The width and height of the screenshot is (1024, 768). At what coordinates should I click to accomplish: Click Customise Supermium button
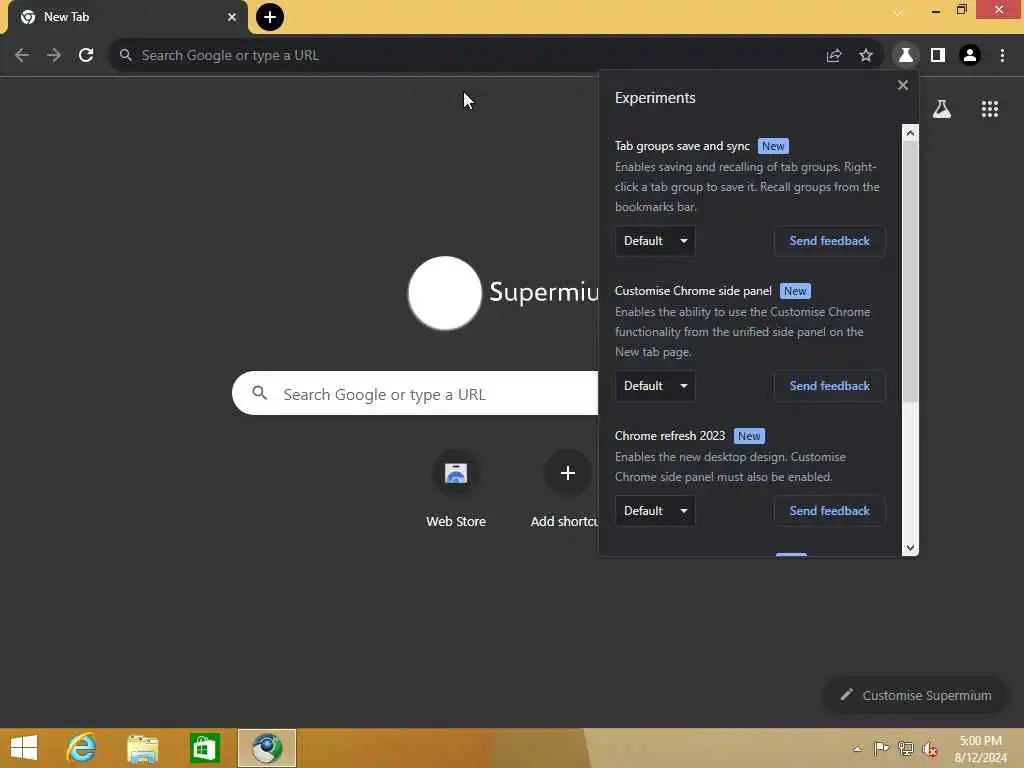click(x=916, y=696)
